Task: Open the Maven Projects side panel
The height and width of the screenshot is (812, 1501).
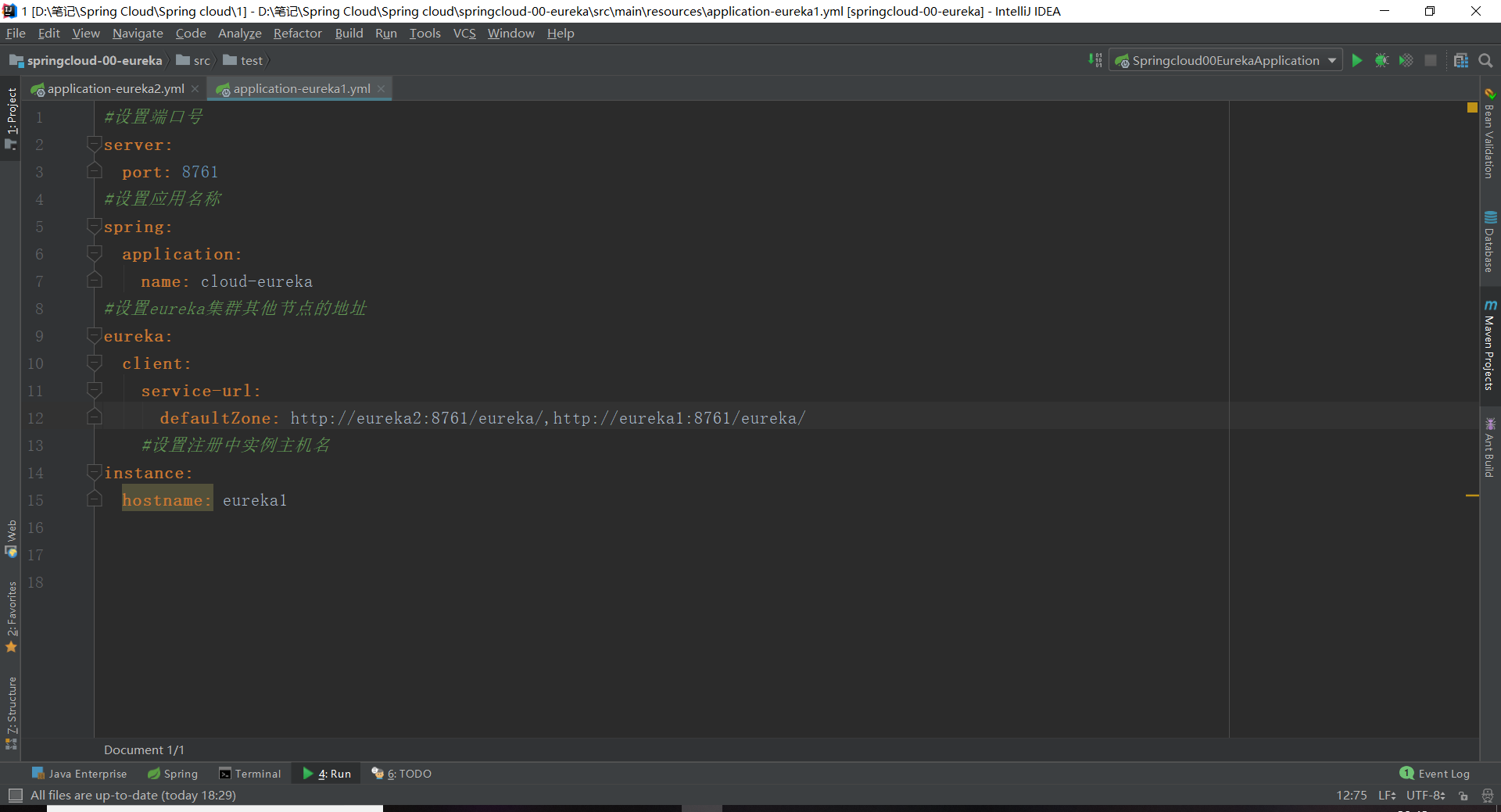Action: pyautogui.click(x=1490, y=345)
